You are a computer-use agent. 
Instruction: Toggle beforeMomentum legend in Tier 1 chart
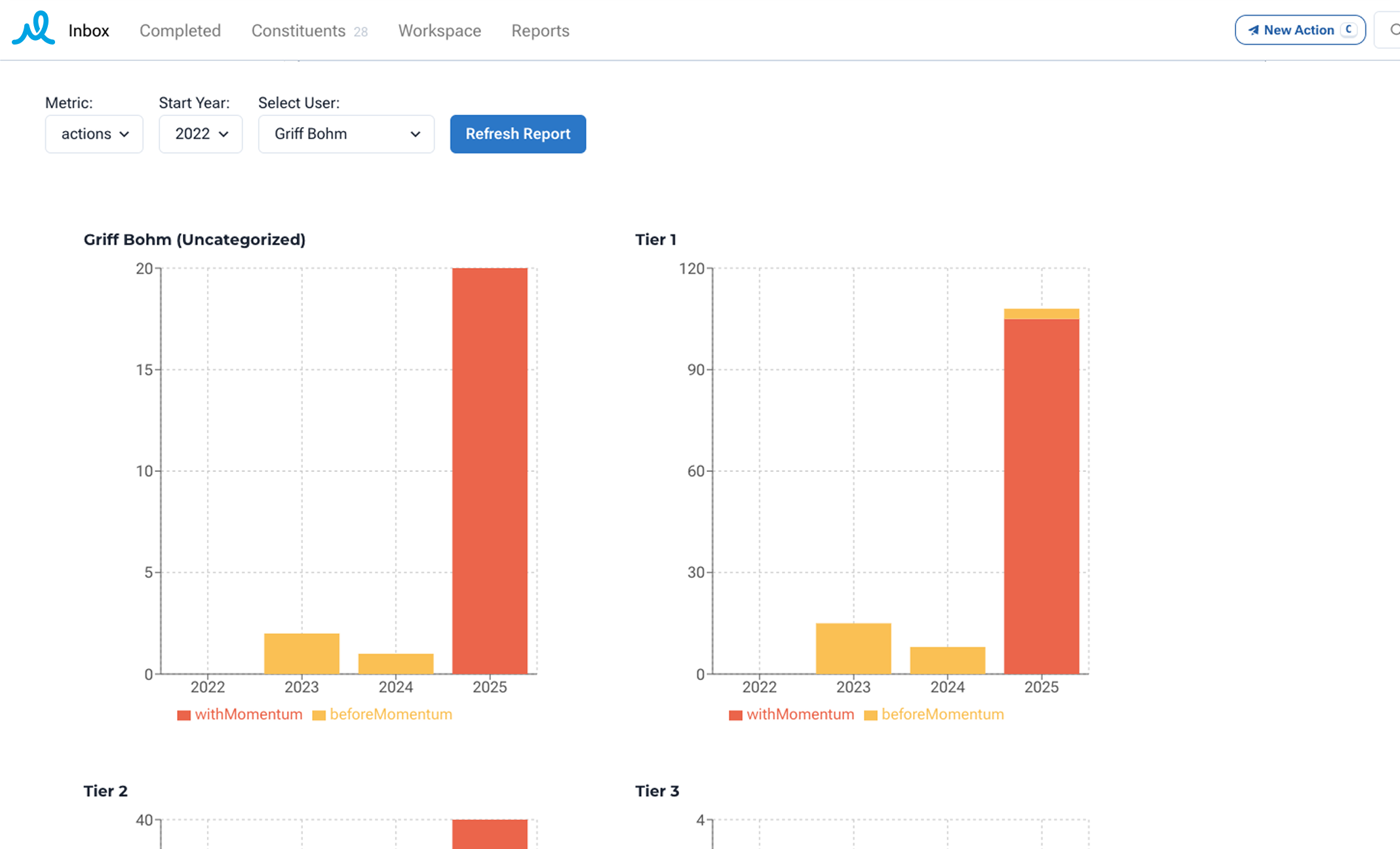click(x=934, y=715)
